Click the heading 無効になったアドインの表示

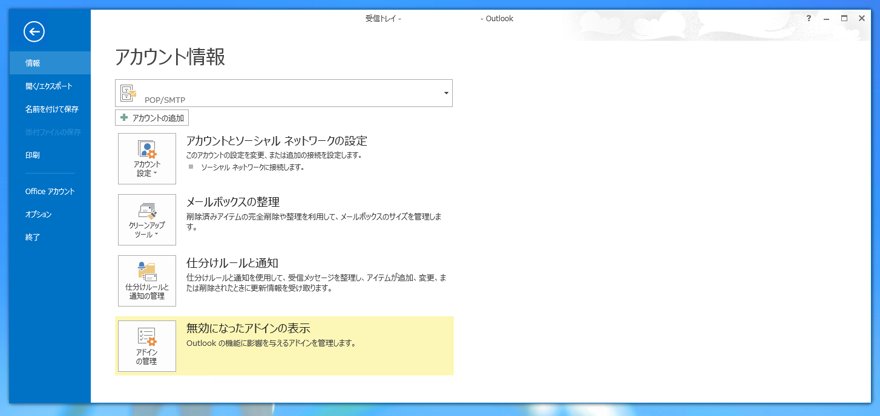pyautogui.click(x=248, y=328)
